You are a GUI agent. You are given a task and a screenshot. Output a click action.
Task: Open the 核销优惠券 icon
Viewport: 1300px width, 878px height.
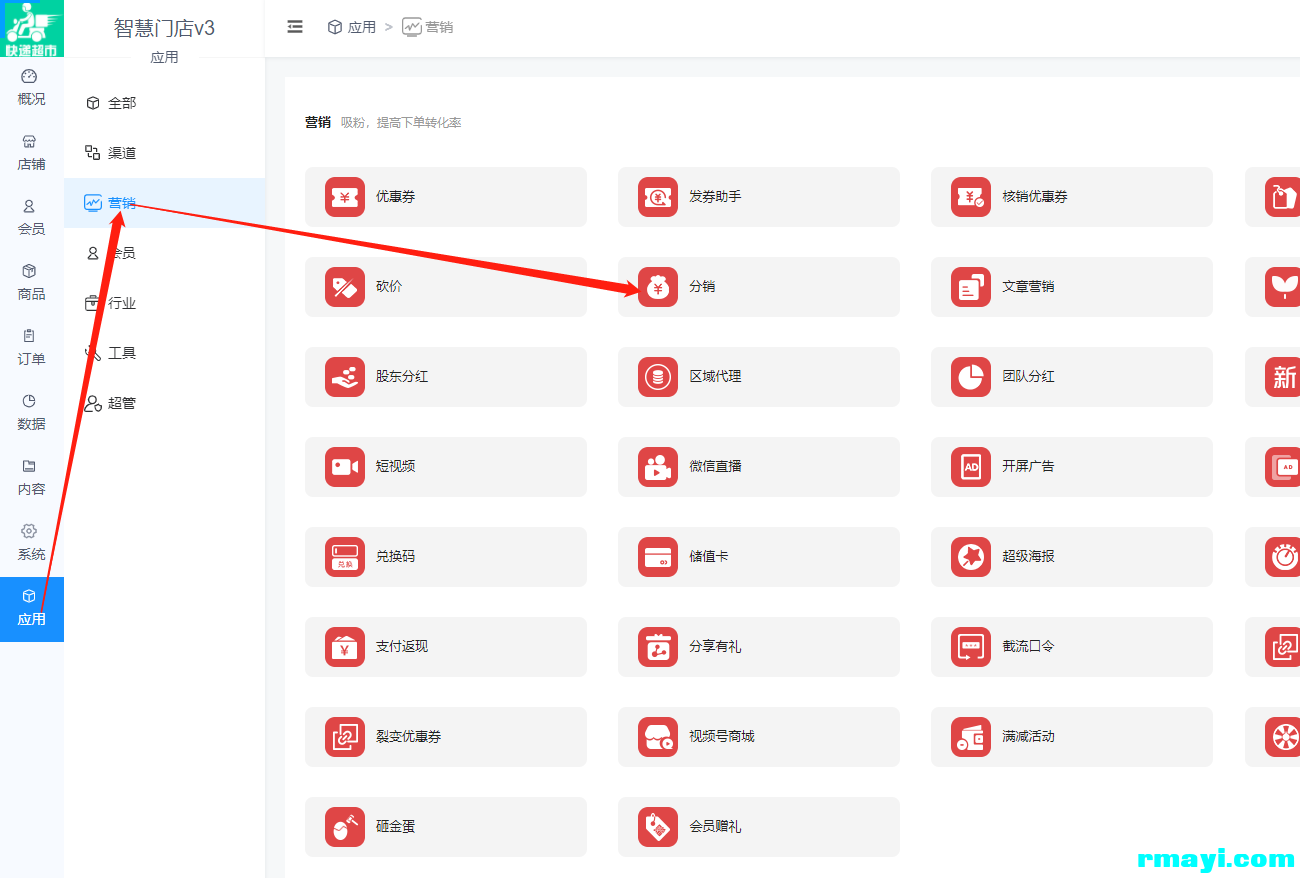tap(971, 197)
